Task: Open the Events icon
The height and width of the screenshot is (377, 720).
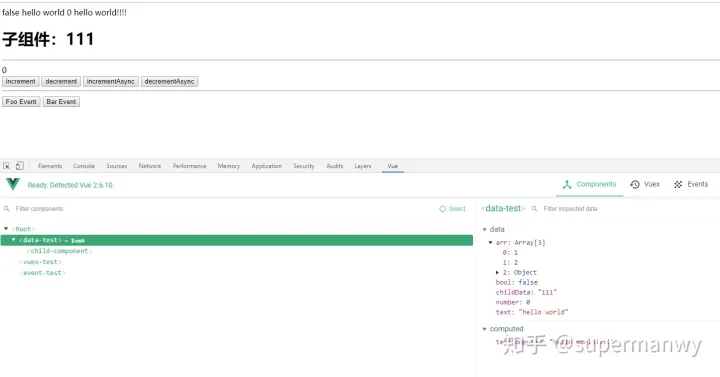Action: [678, 185]
